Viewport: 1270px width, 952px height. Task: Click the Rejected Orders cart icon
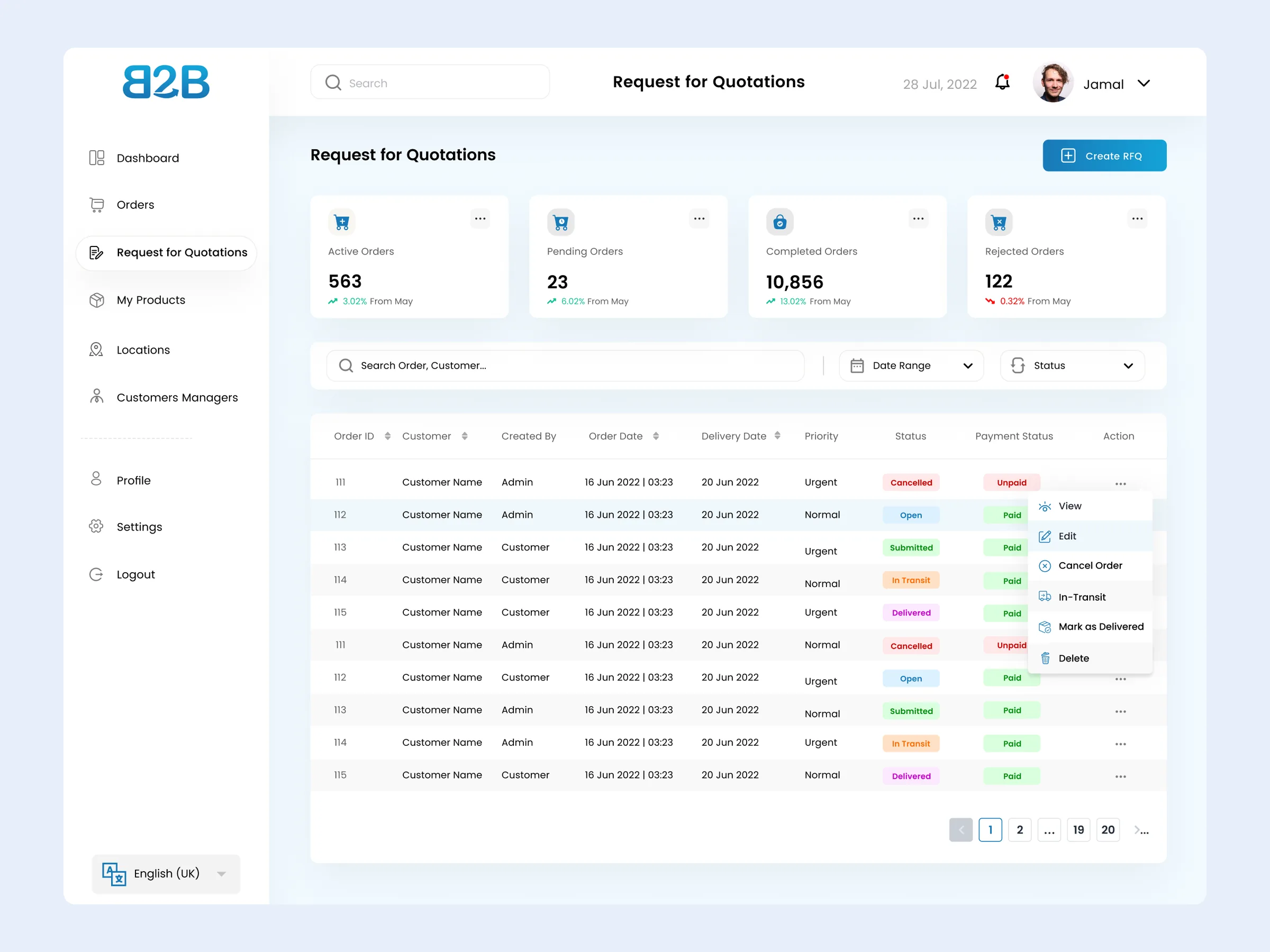coord(999,222)
